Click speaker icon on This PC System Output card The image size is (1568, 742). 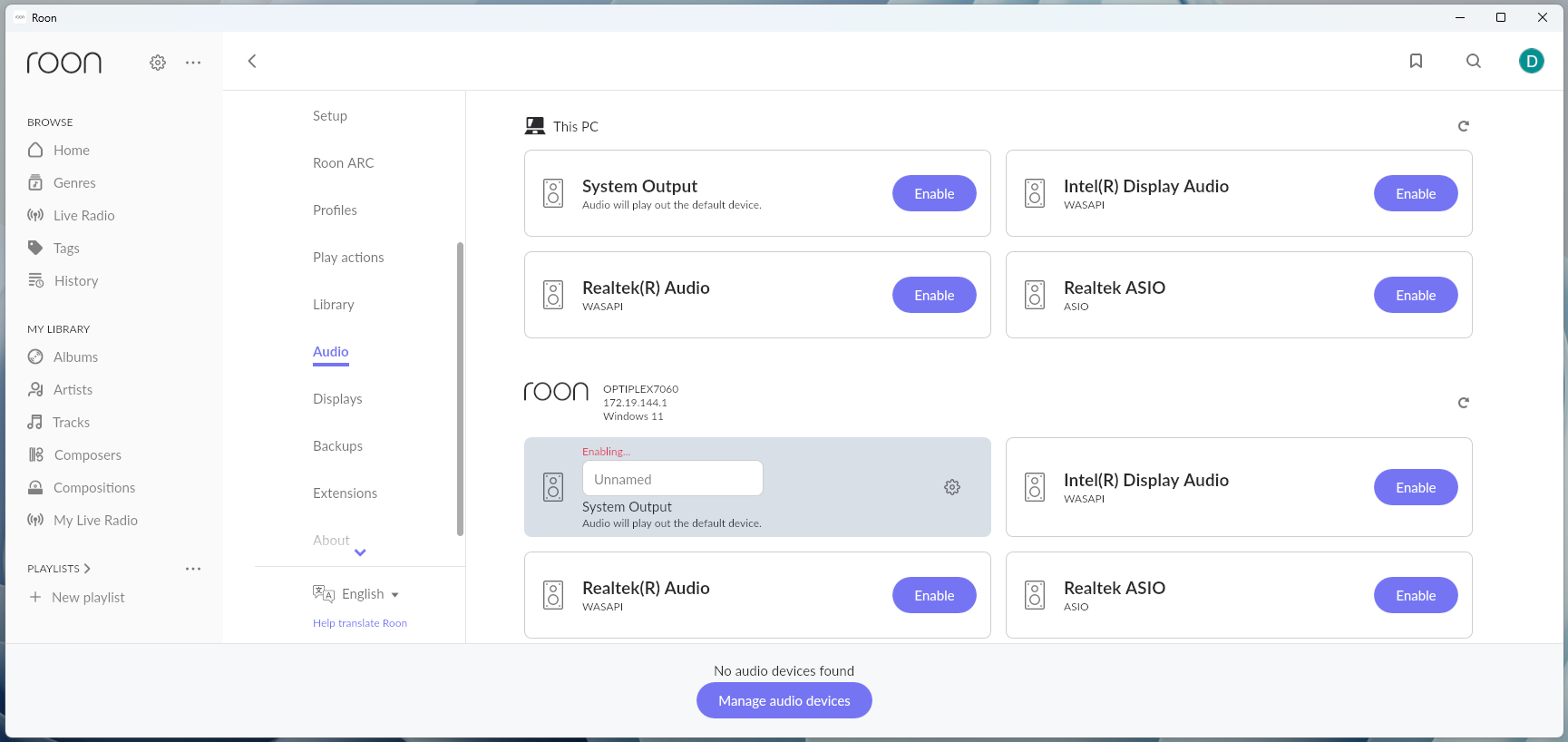click(553, 193)
